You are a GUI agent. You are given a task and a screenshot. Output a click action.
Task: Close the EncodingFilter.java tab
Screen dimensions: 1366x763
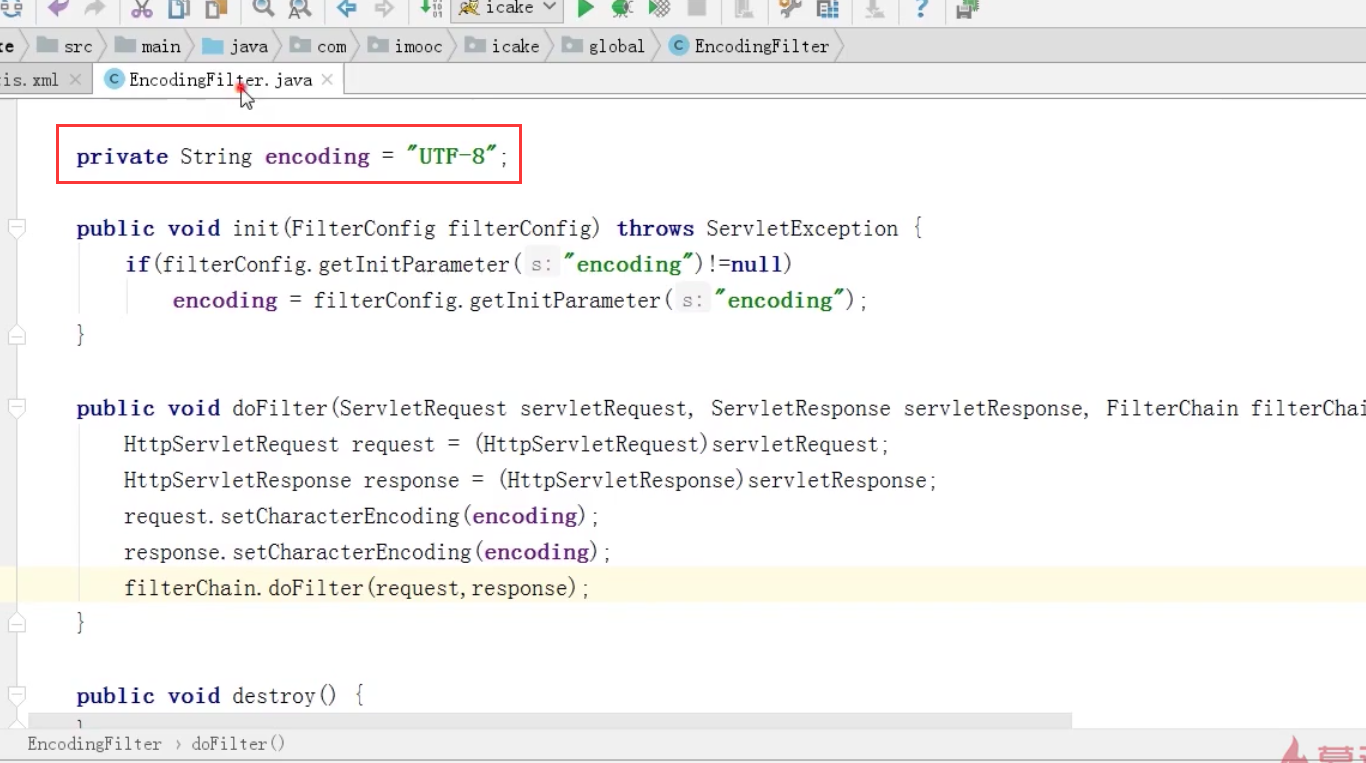[327, 80]
